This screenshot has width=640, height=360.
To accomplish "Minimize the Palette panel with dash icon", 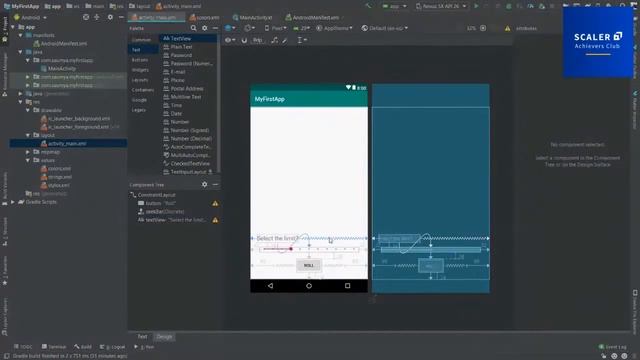I will (215, 28).
